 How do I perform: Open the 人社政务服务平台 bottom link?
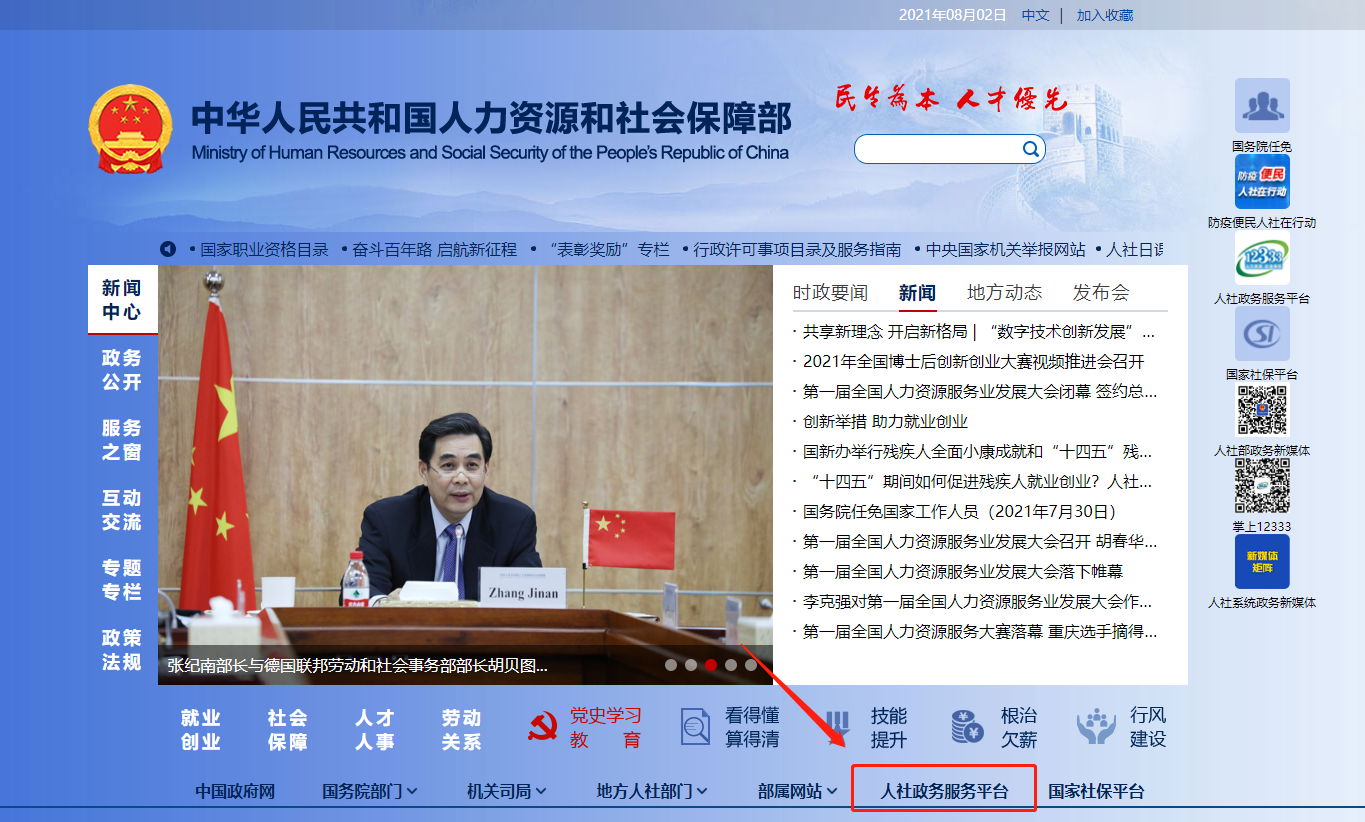point(944,791)
